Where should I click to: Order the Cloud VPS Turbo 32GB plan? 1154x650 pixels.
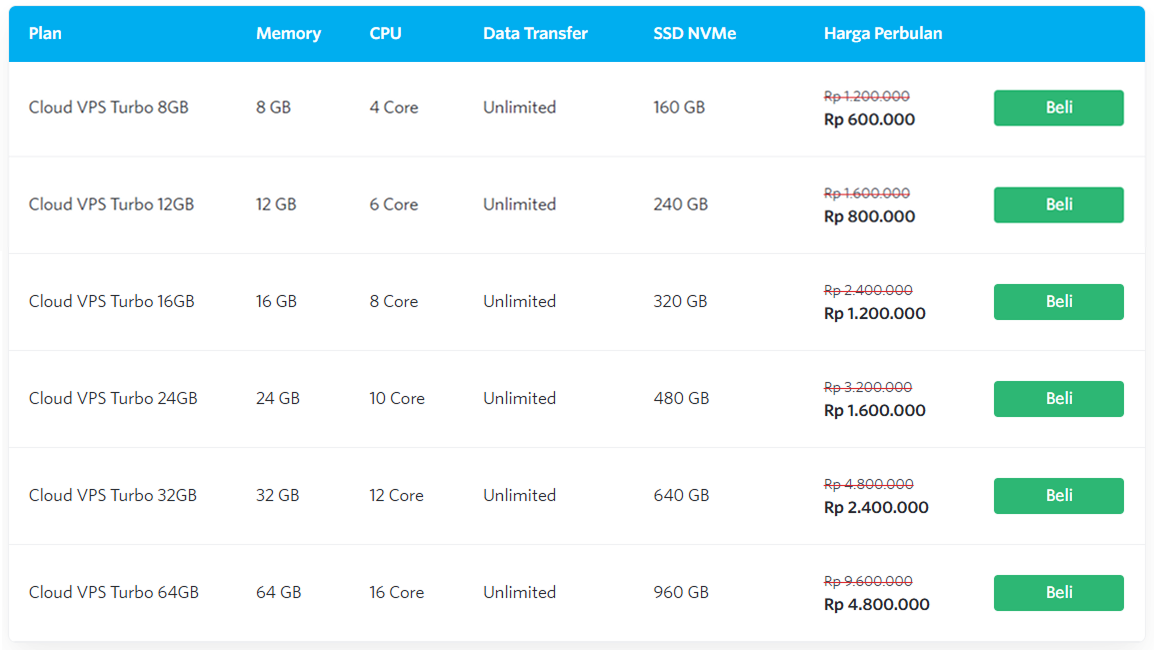click(x=1058, y=496)
